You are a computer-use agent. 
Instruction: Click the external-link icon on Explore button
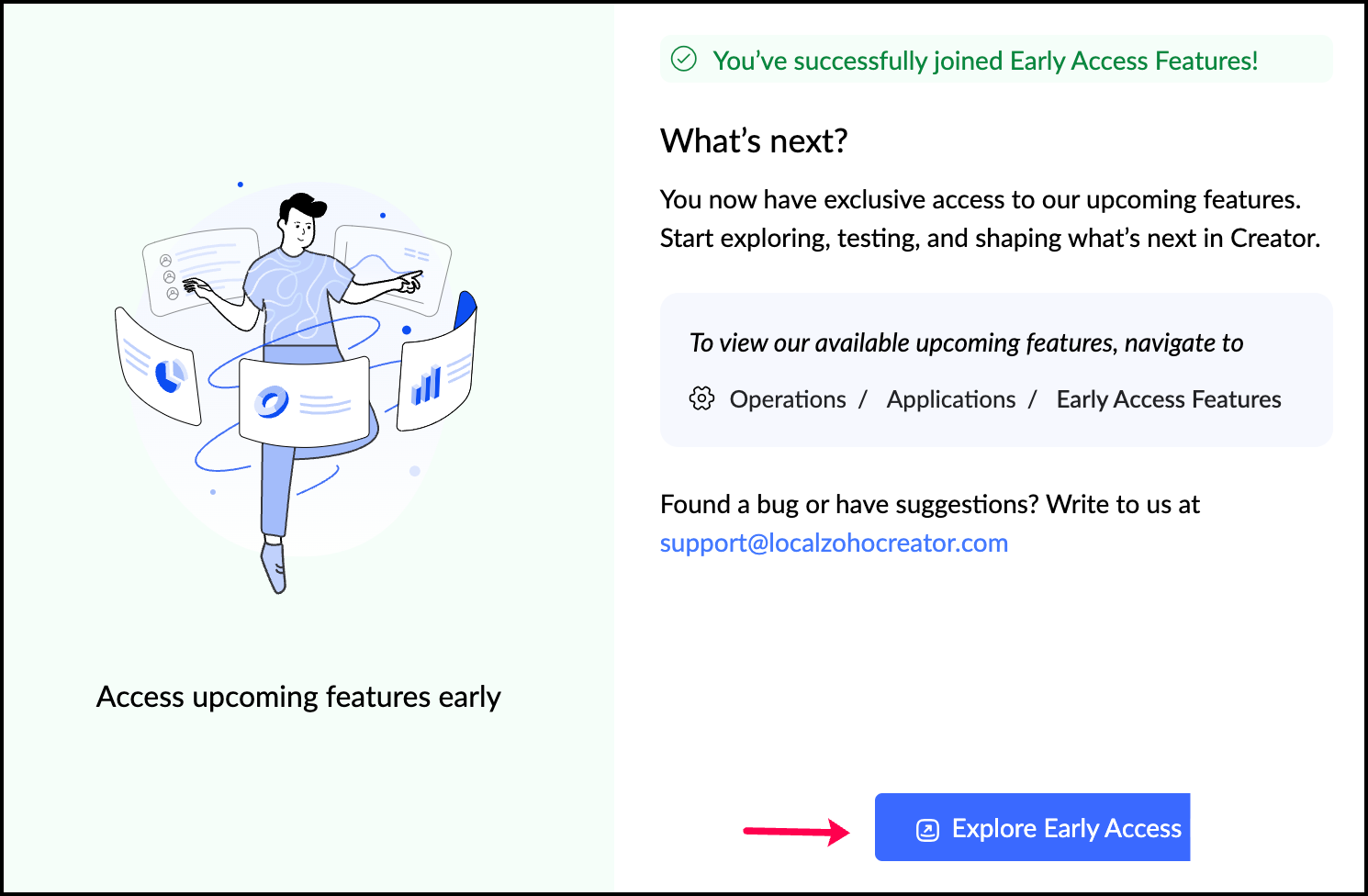(x=927, y=830)
